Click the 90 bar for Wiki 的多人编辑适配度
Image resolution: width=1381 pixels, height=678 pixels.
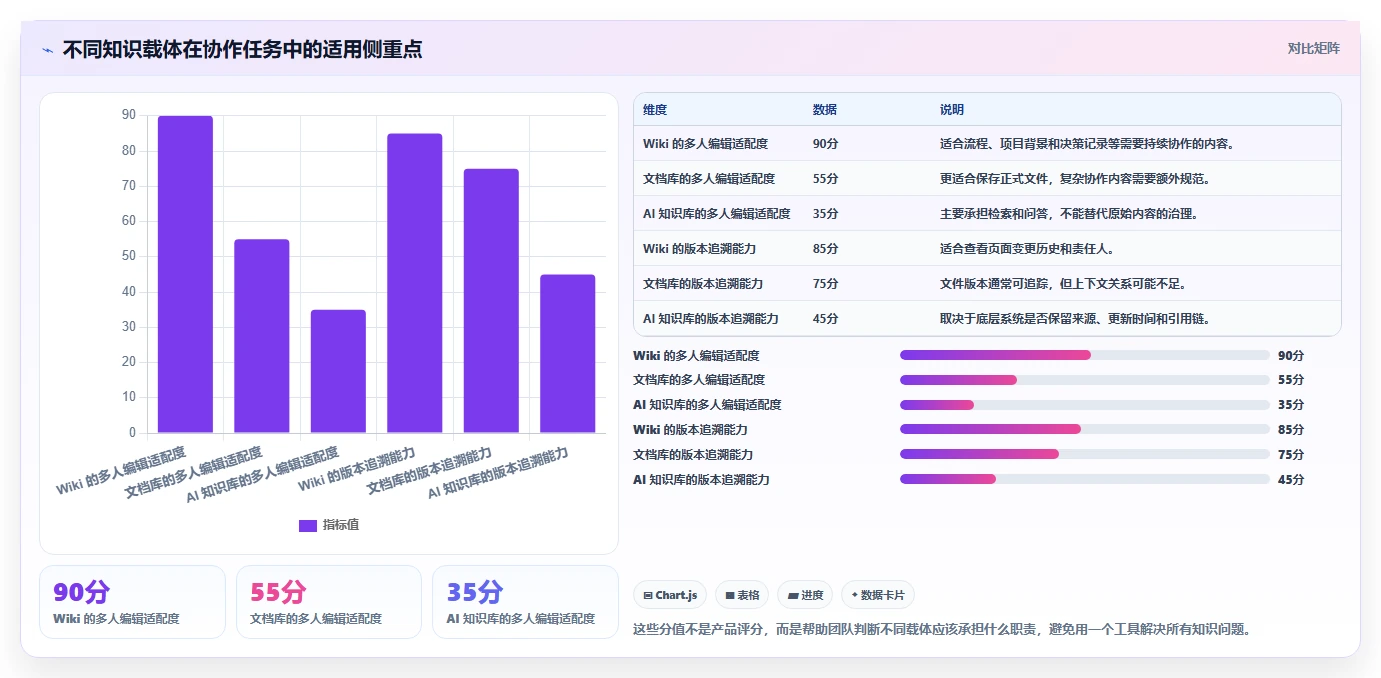coord(185,274)
